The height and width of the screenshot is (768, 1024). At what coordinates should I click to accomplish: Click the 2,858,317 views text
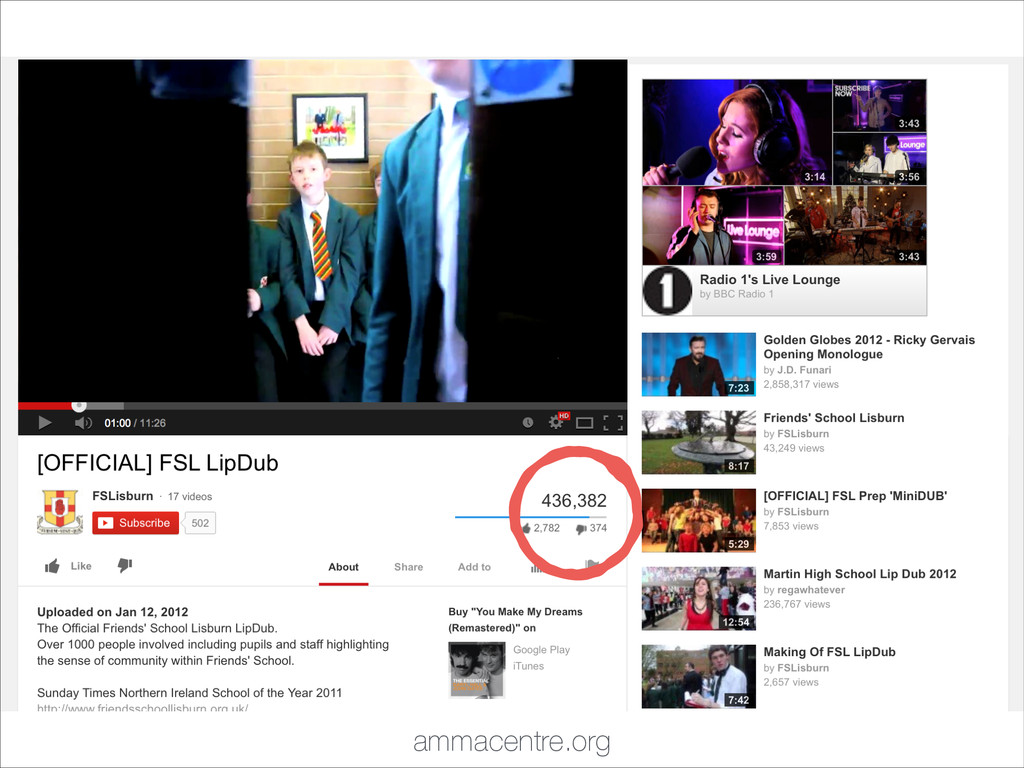(801, 385)
